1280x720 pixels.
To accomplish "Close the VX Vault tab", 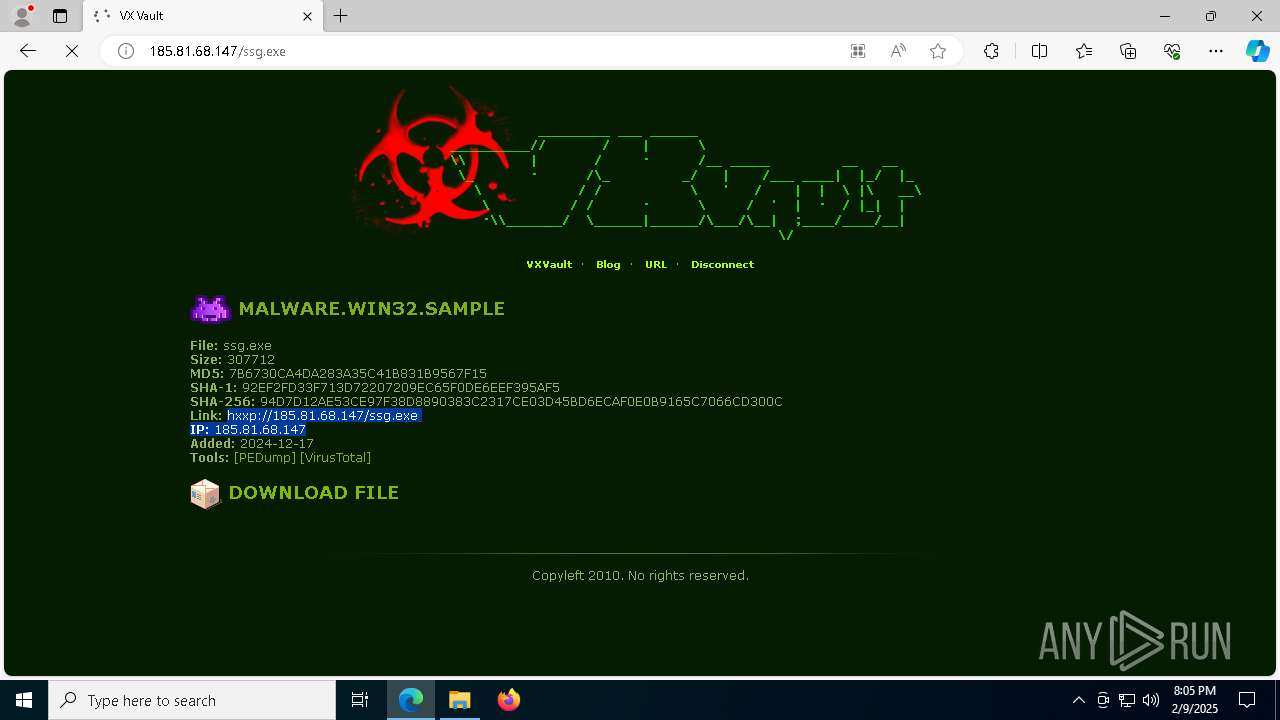I will 308,16.
